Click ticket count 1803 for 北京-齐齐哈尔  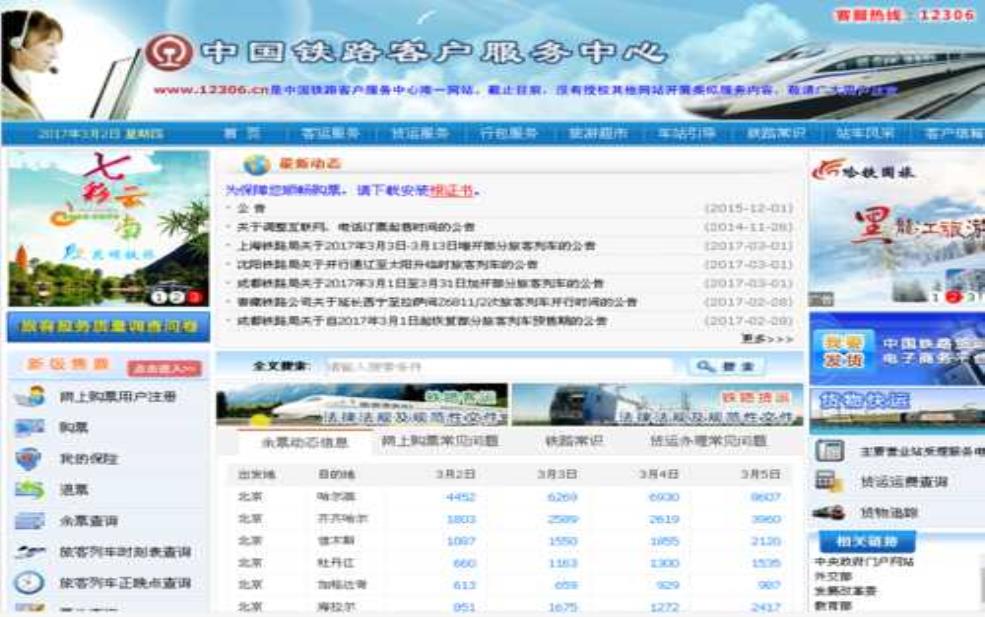coord(460,519)
